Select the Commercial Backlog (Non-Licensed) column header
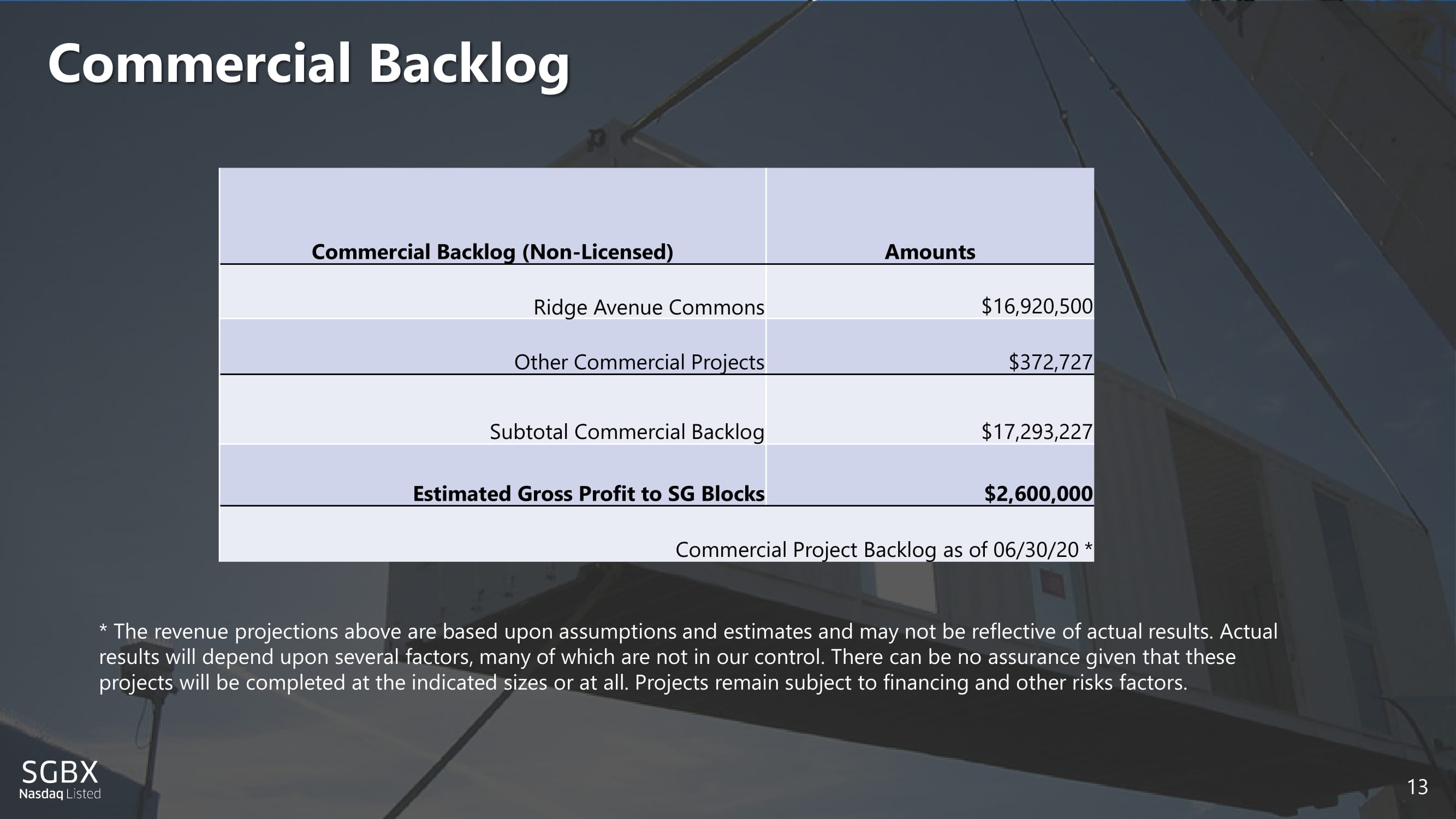1456x819 pixels. click(492, 252)
